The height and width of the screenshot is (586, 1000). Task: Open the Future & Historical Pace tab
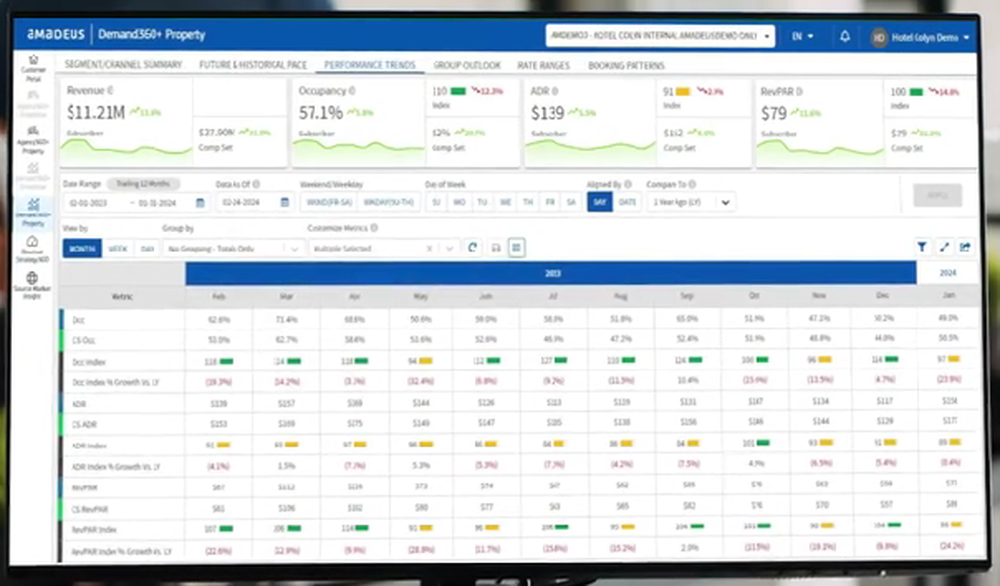[253, 65]
